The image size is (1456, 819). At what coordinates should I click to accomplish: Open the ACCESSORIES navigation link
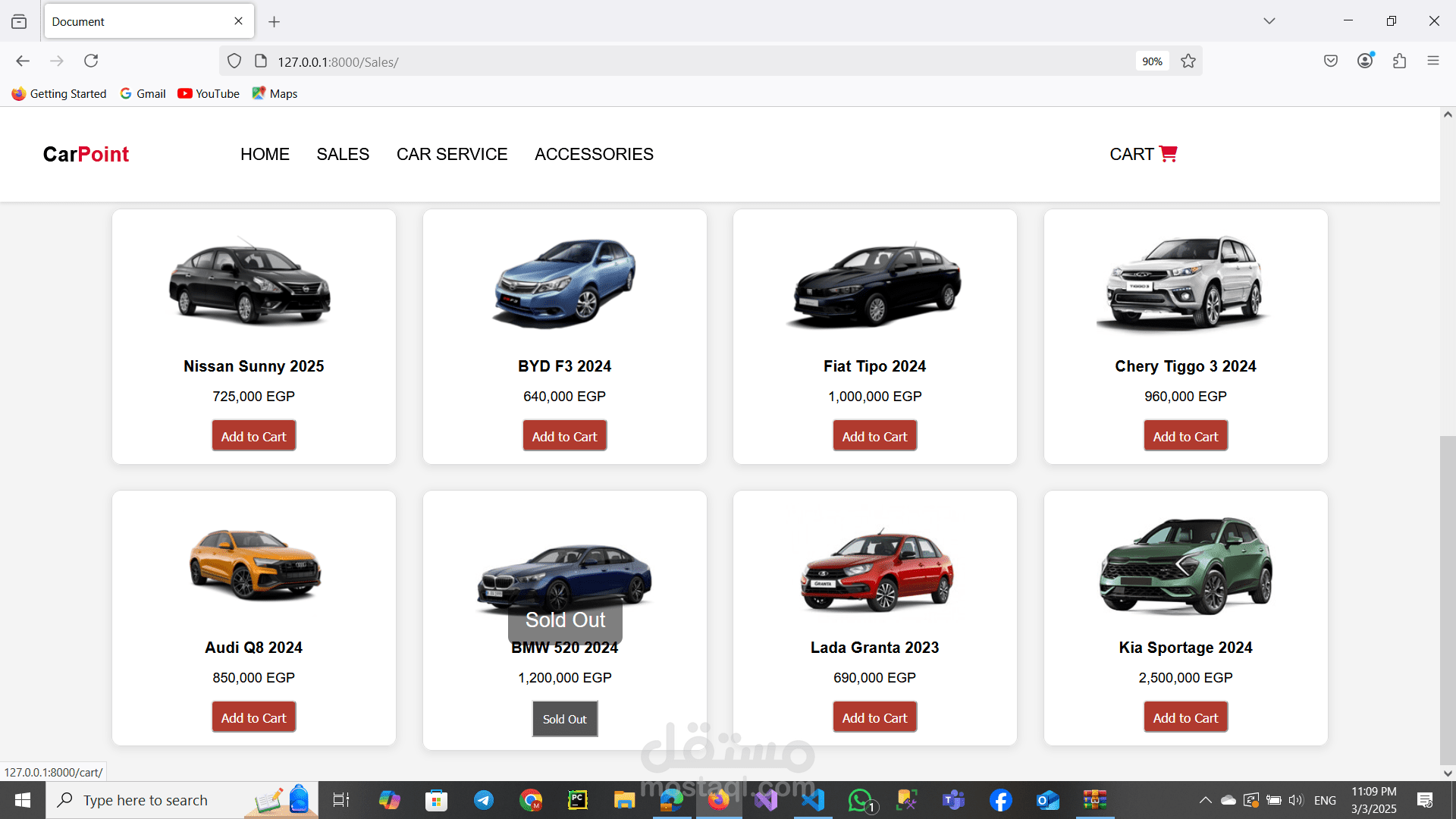[x=594, y=154]
